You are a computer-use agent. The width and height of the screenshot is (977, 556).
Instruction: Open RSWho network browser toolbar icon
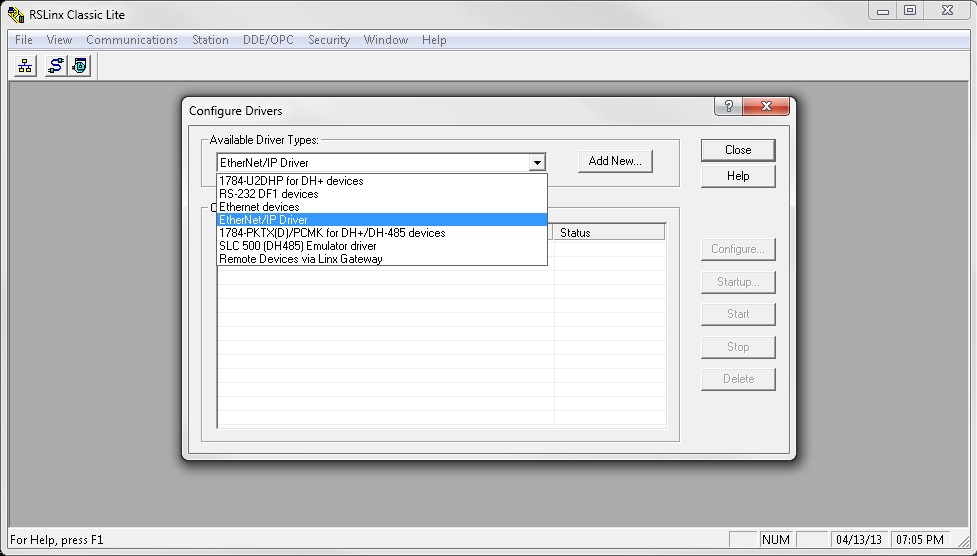25,65
